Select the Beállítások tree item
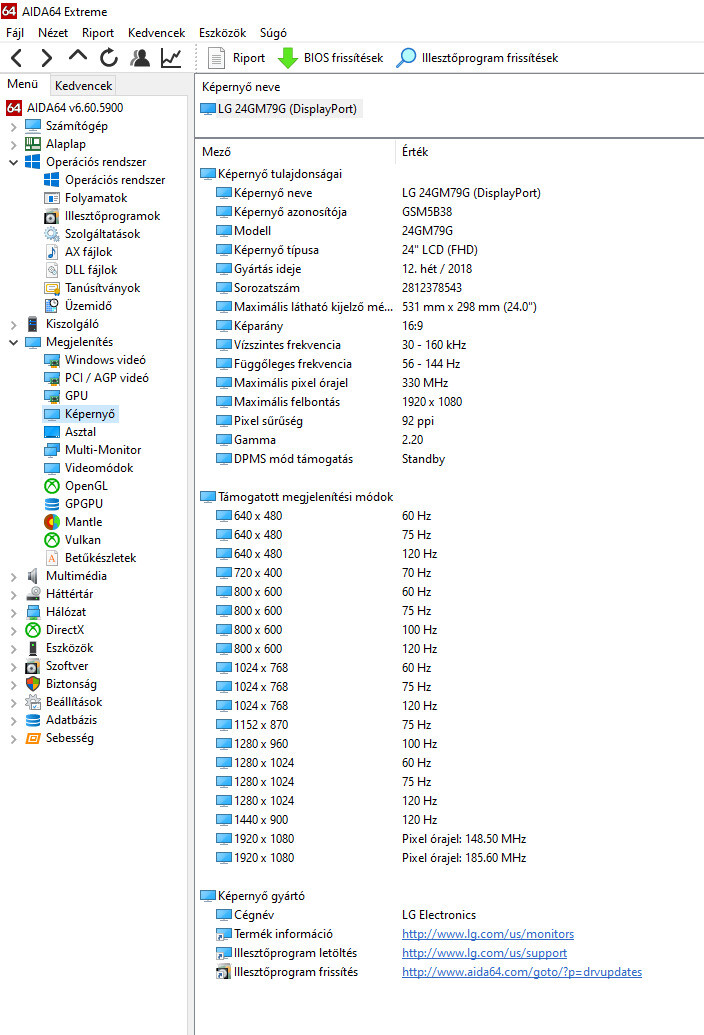This screenshot has height=1035, width=704. click(x=63, y=702)
